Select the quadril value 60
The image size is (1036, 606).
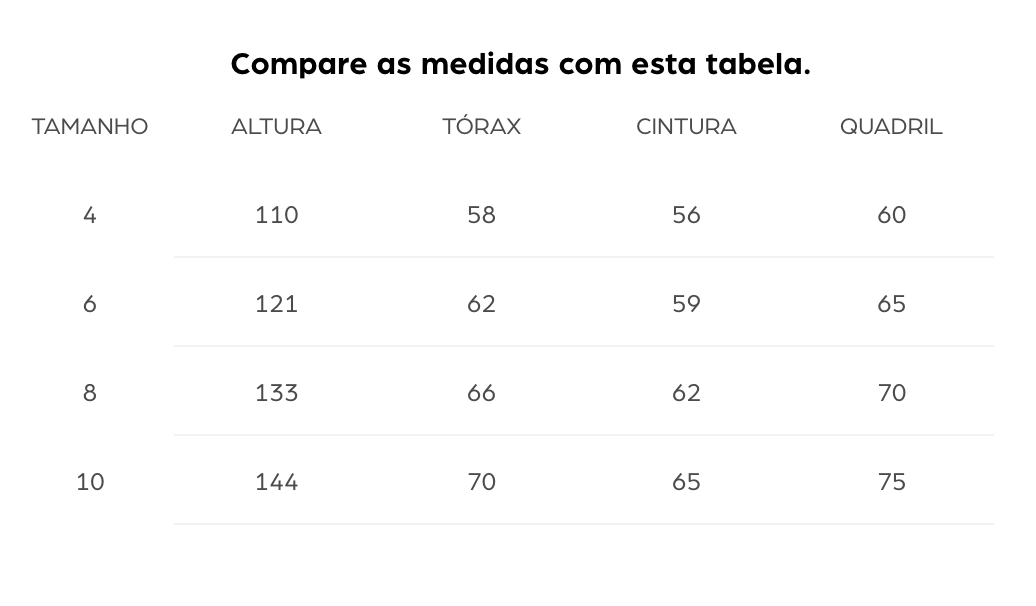point(891,215)
